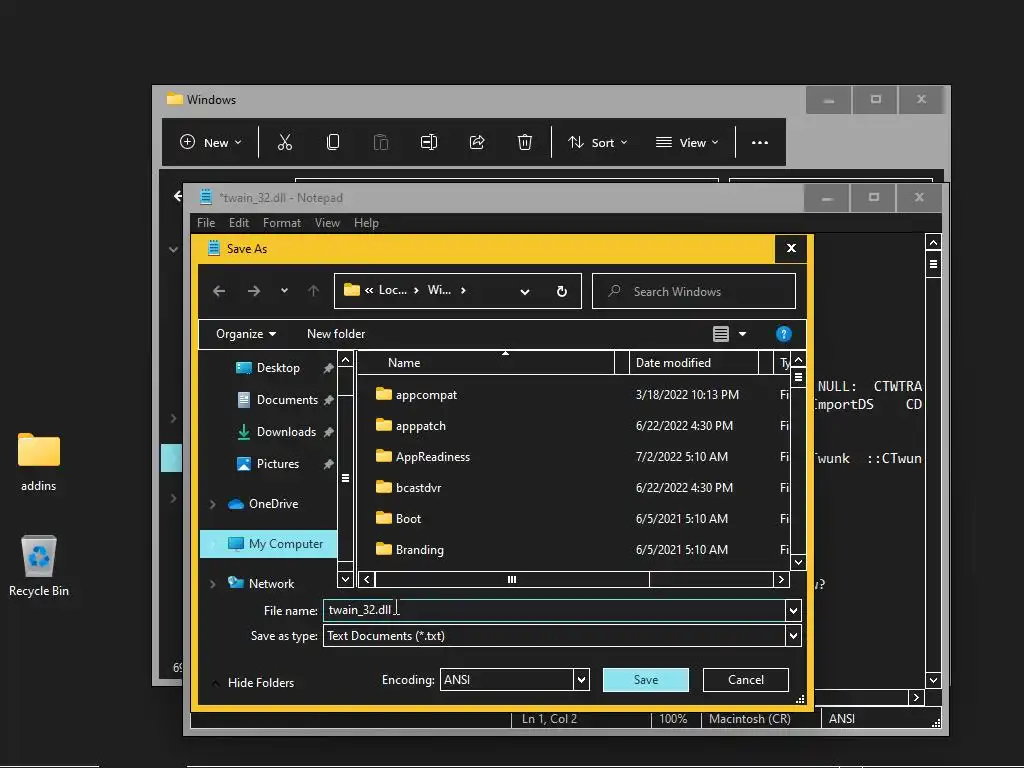Open recent locations dropdown in Save As

[284, 291]
